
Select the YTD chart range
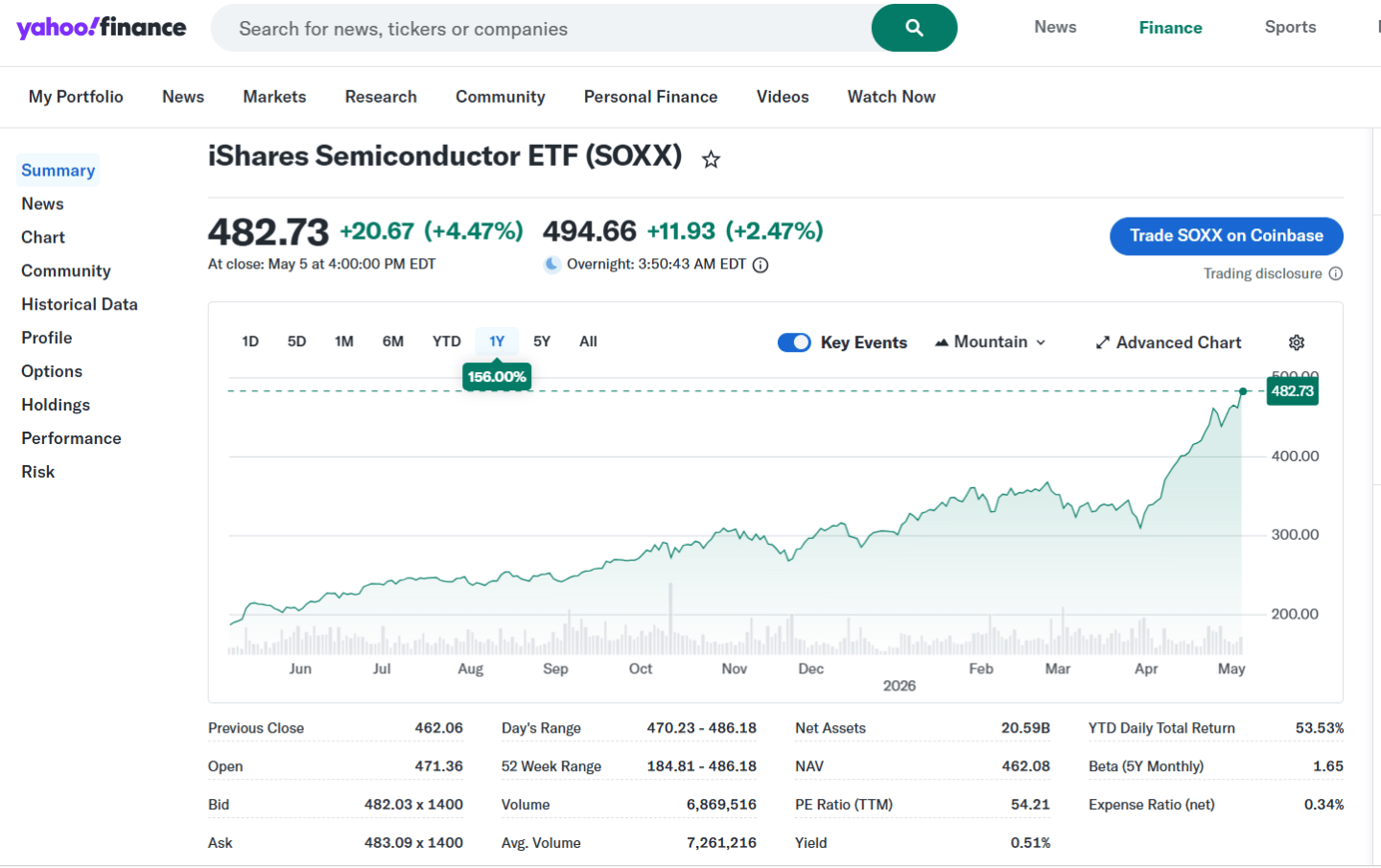[447, 341]
